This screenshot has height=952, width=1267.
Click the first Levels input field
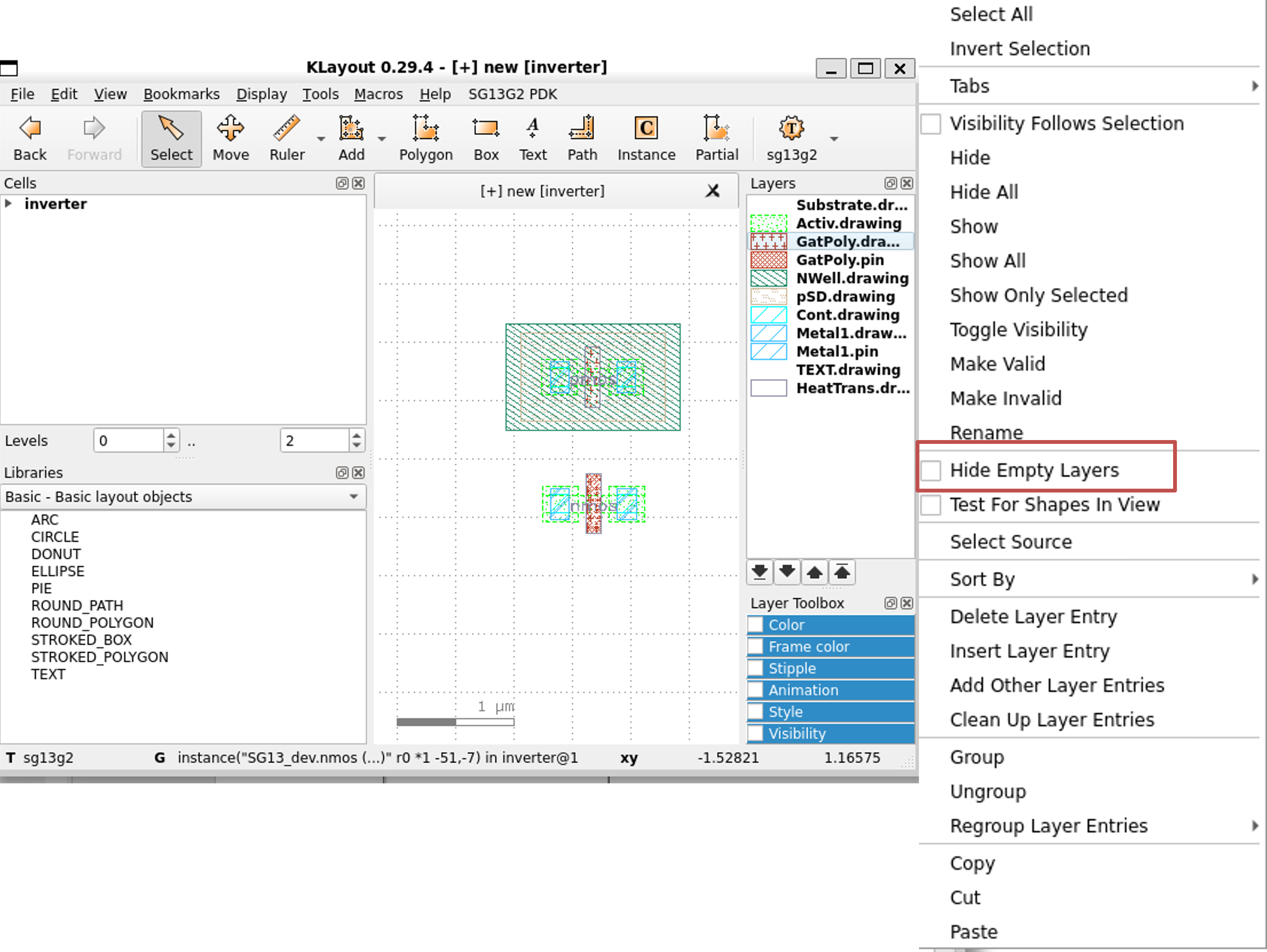tap(129, 440)
